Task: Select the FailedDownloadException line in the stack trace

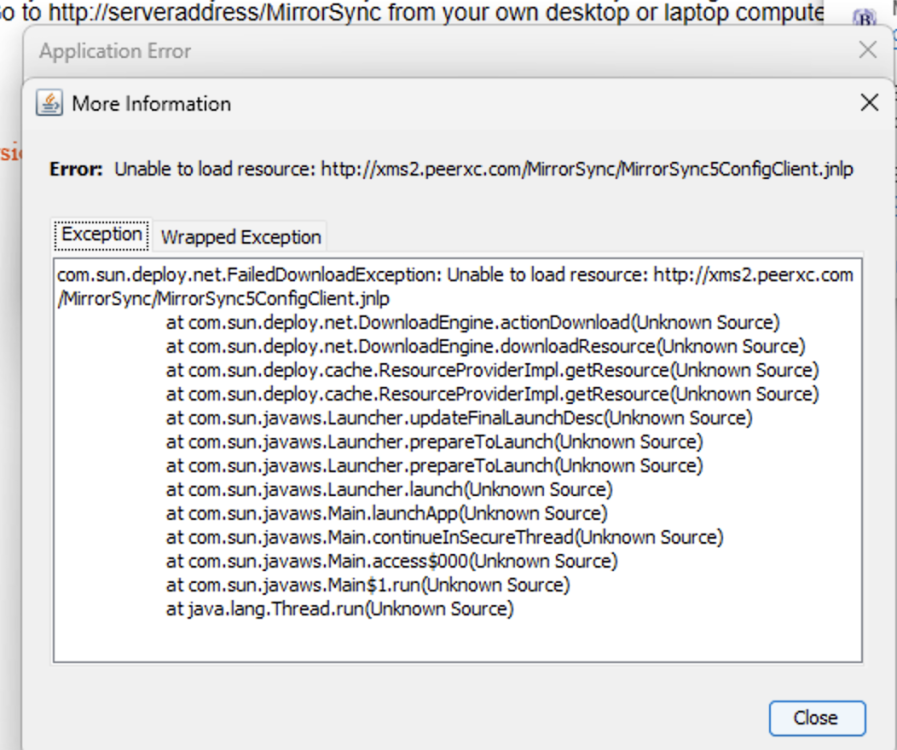Action: click(400, 274)
